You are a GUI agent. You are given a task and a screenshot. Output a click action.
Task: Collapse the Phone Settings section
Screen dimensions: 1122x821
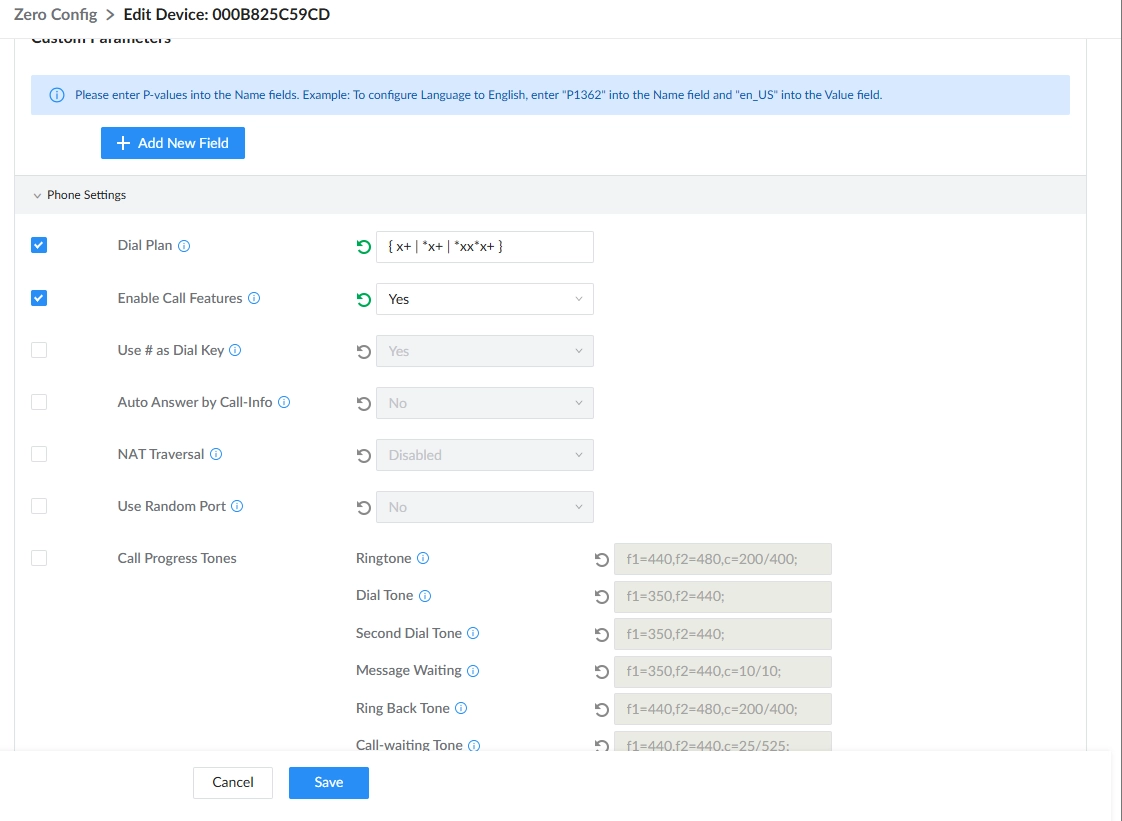[37, 195]
